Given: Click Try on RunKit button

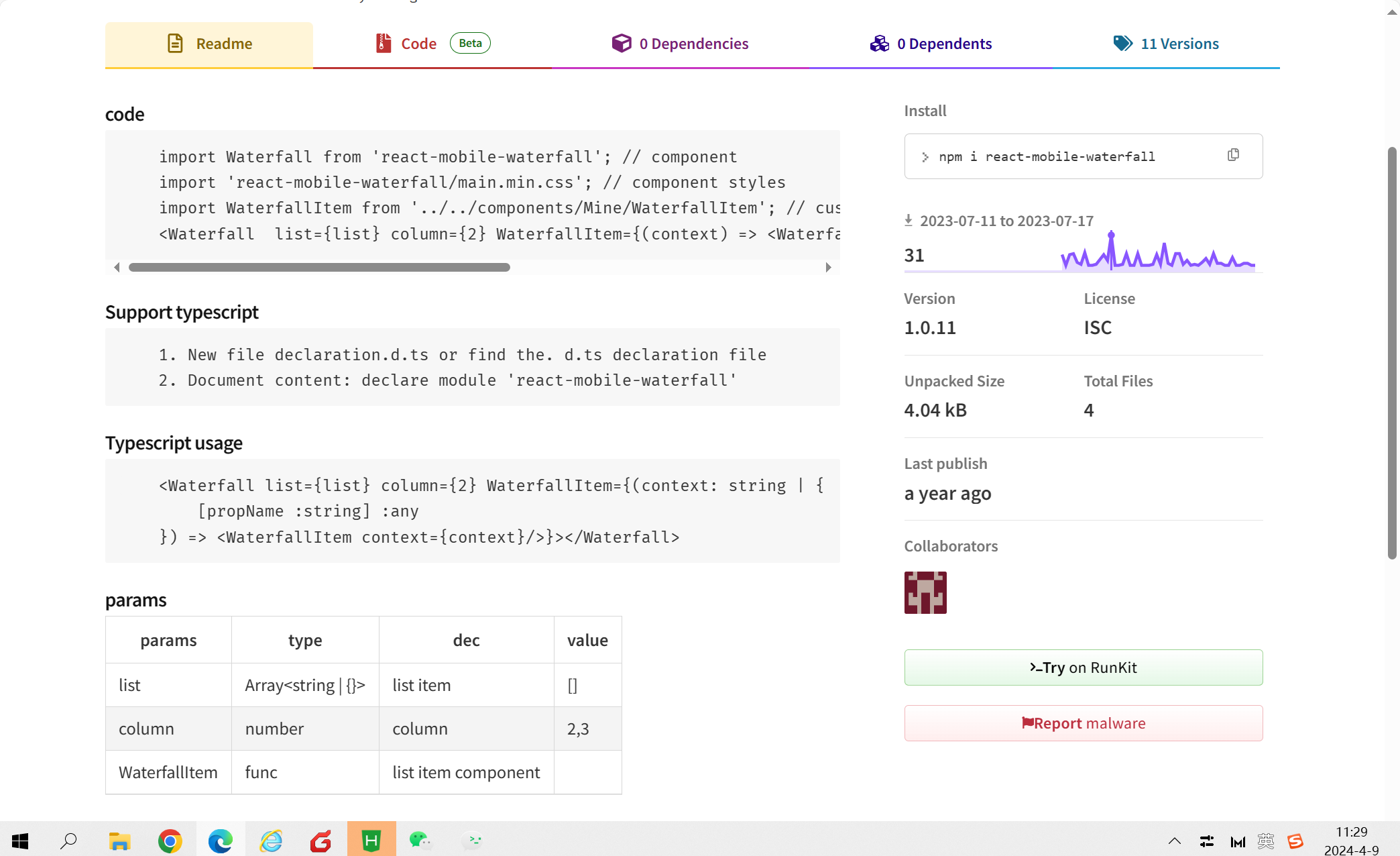Looking at the screenshot, I should 1083,667.
